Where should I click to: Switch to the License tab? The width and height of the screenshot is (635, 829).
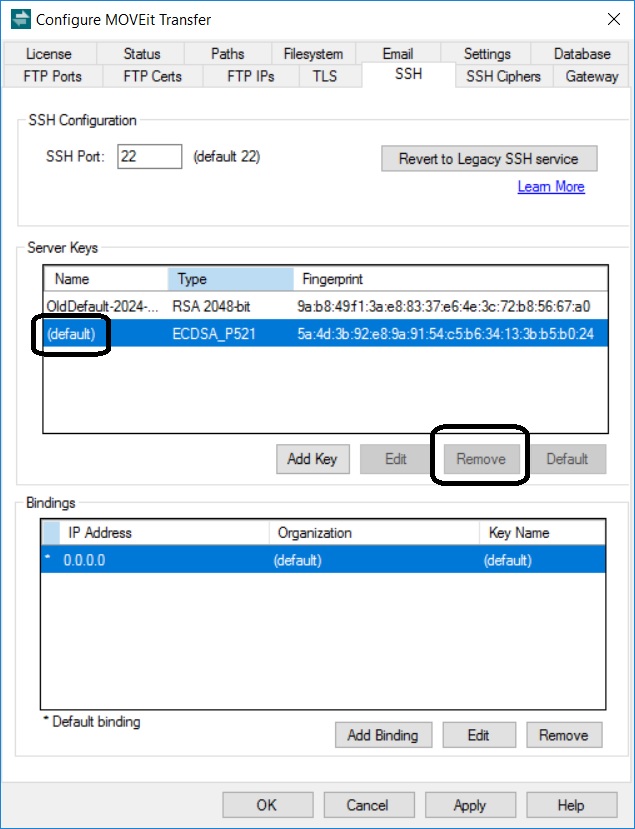coord(49,54)
